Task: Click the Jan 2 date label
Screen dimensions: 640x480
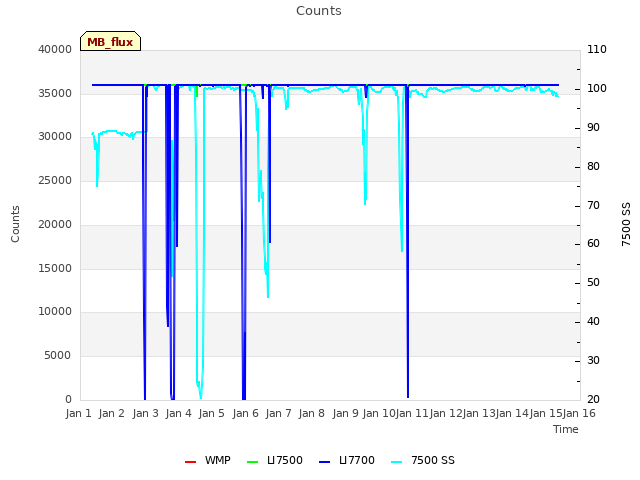Action: pos(111,413)
